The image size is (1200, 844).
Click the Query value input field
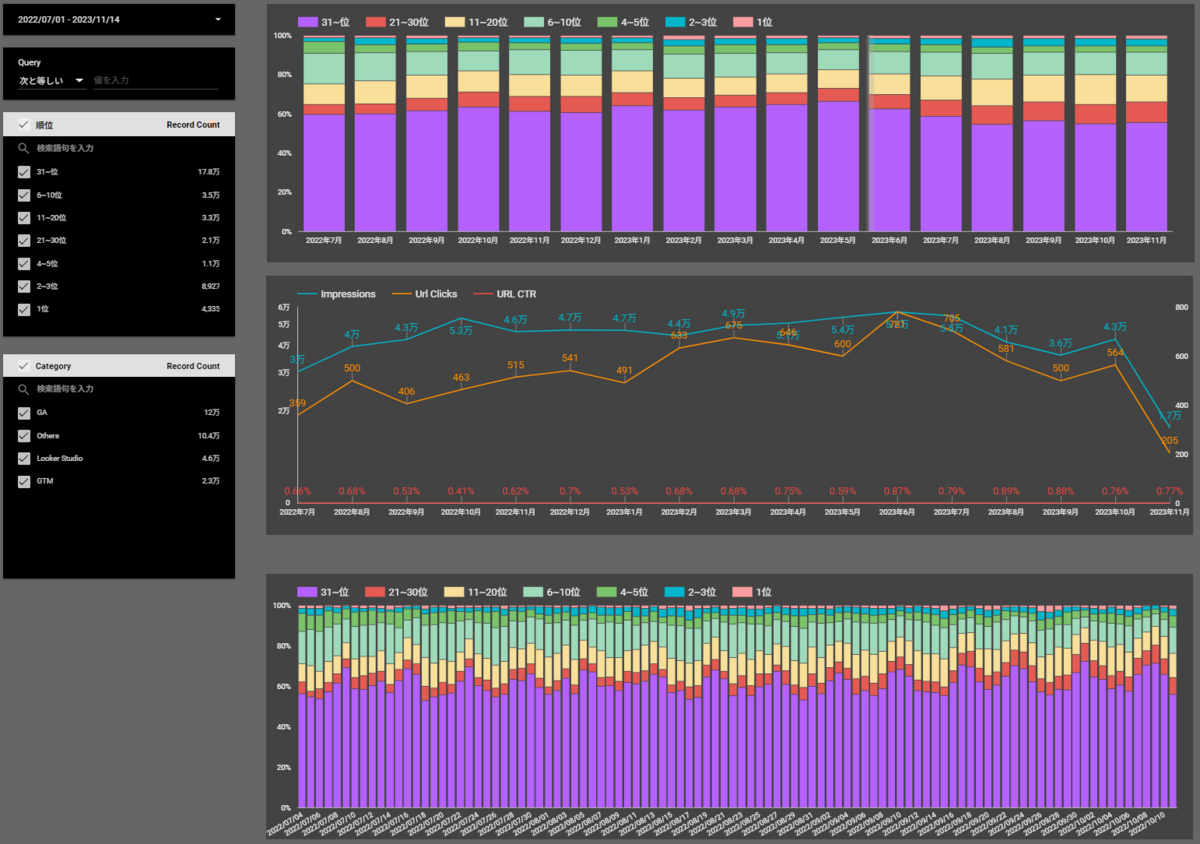coord(155,80)
